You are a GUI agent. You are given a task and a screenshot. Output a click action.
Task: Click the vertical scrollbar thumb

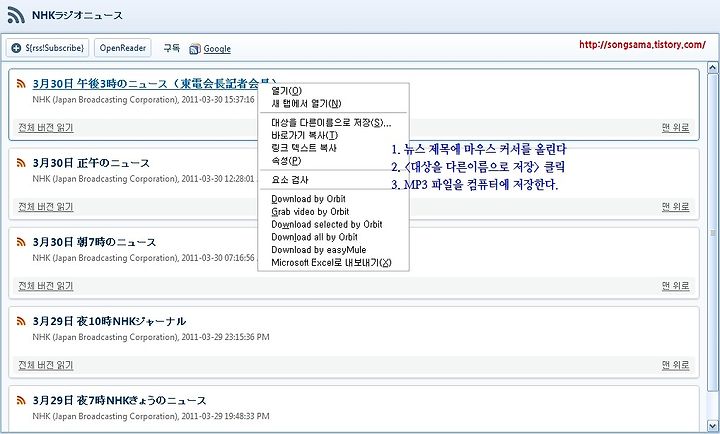click(x=713, y=233)
